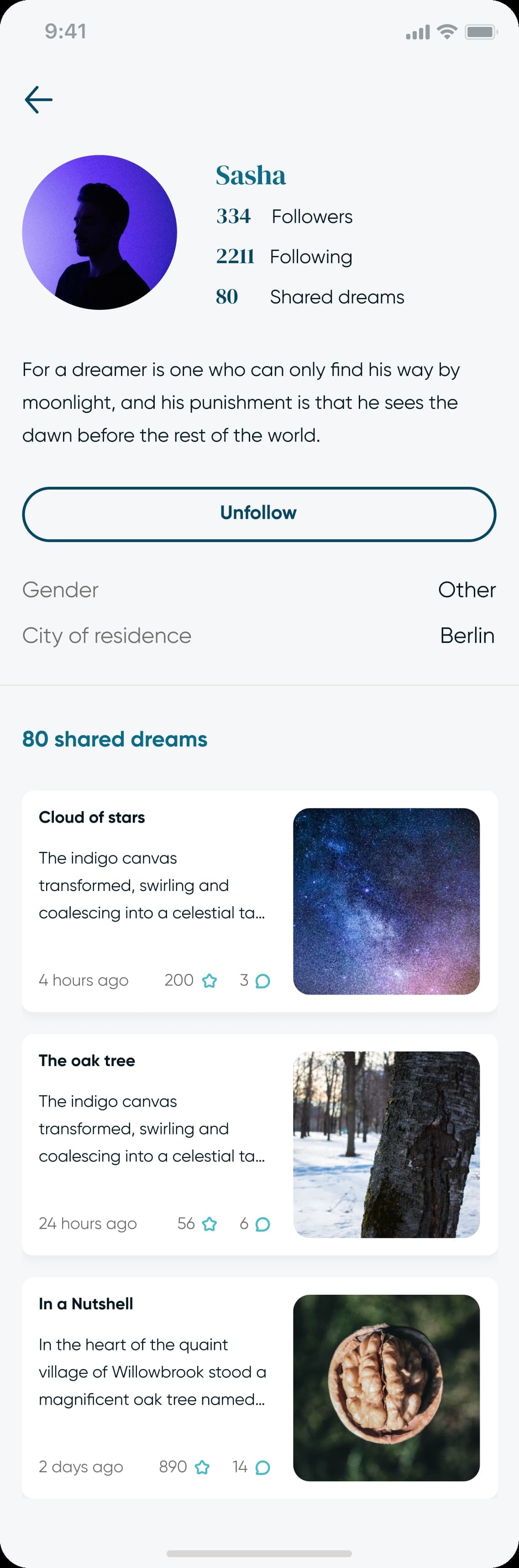
Task: Open the In a Nutshell dream title
Action: [x=86, y=1303]
